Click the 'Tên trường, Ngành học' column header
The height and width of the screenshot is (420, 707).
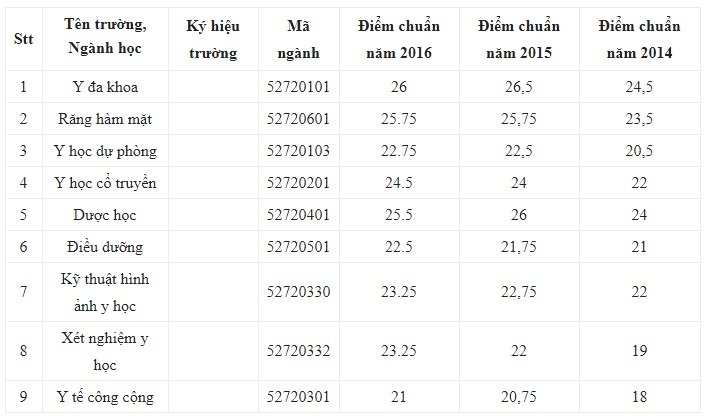(x=105, y=37)
